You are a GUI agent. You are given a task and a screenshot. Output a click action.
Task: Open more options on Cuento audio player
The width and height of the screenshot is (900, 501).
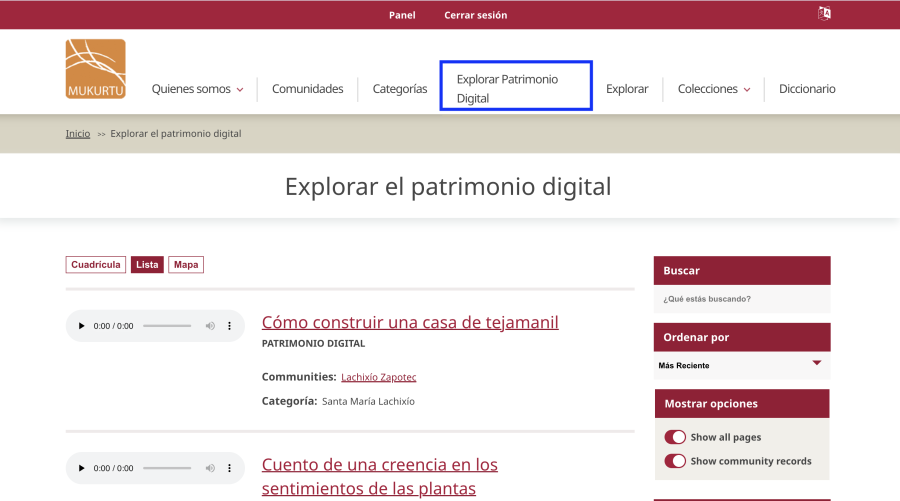(x=230, y=468)
